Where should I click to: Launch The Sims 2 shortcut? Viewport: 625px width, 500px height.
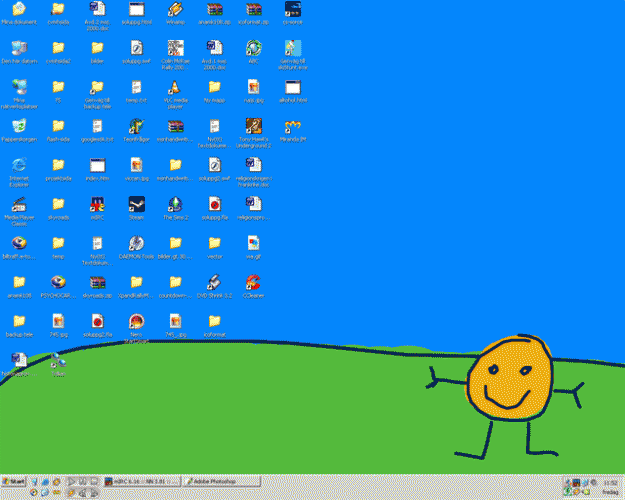(x=175, y=203)
